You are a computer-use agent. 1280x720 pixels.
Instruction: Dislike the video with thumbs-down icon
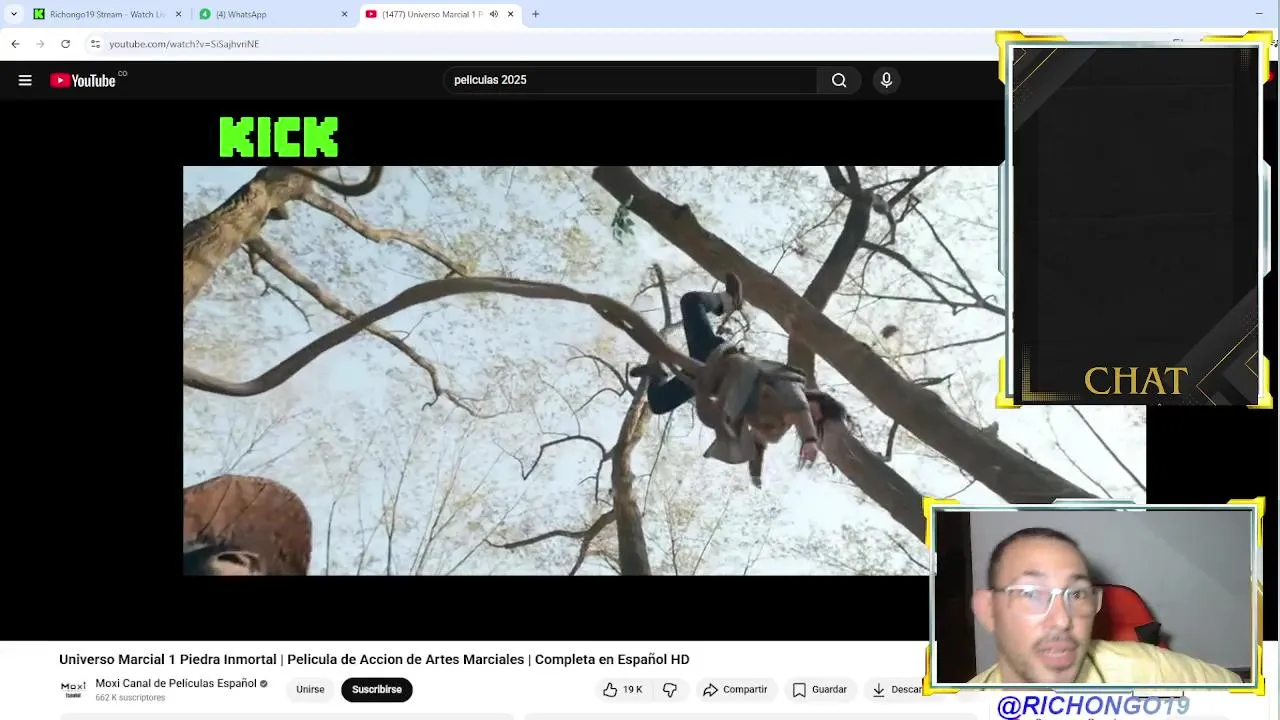670,689
